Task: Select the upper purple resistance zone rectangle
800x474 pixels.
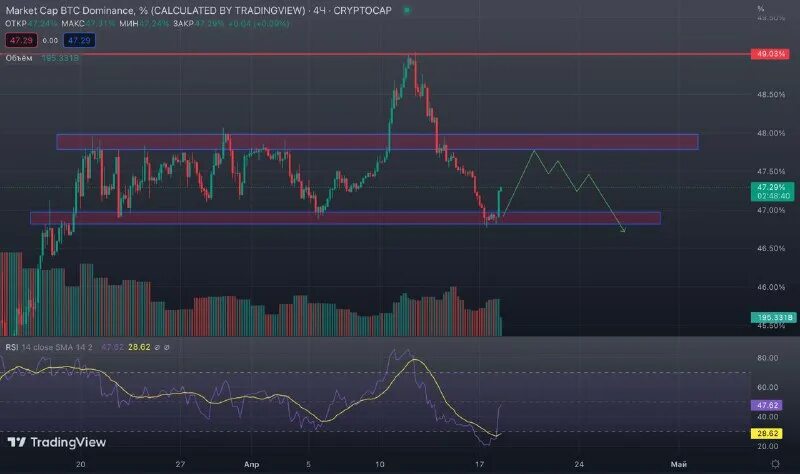Action: pos(377,142)
